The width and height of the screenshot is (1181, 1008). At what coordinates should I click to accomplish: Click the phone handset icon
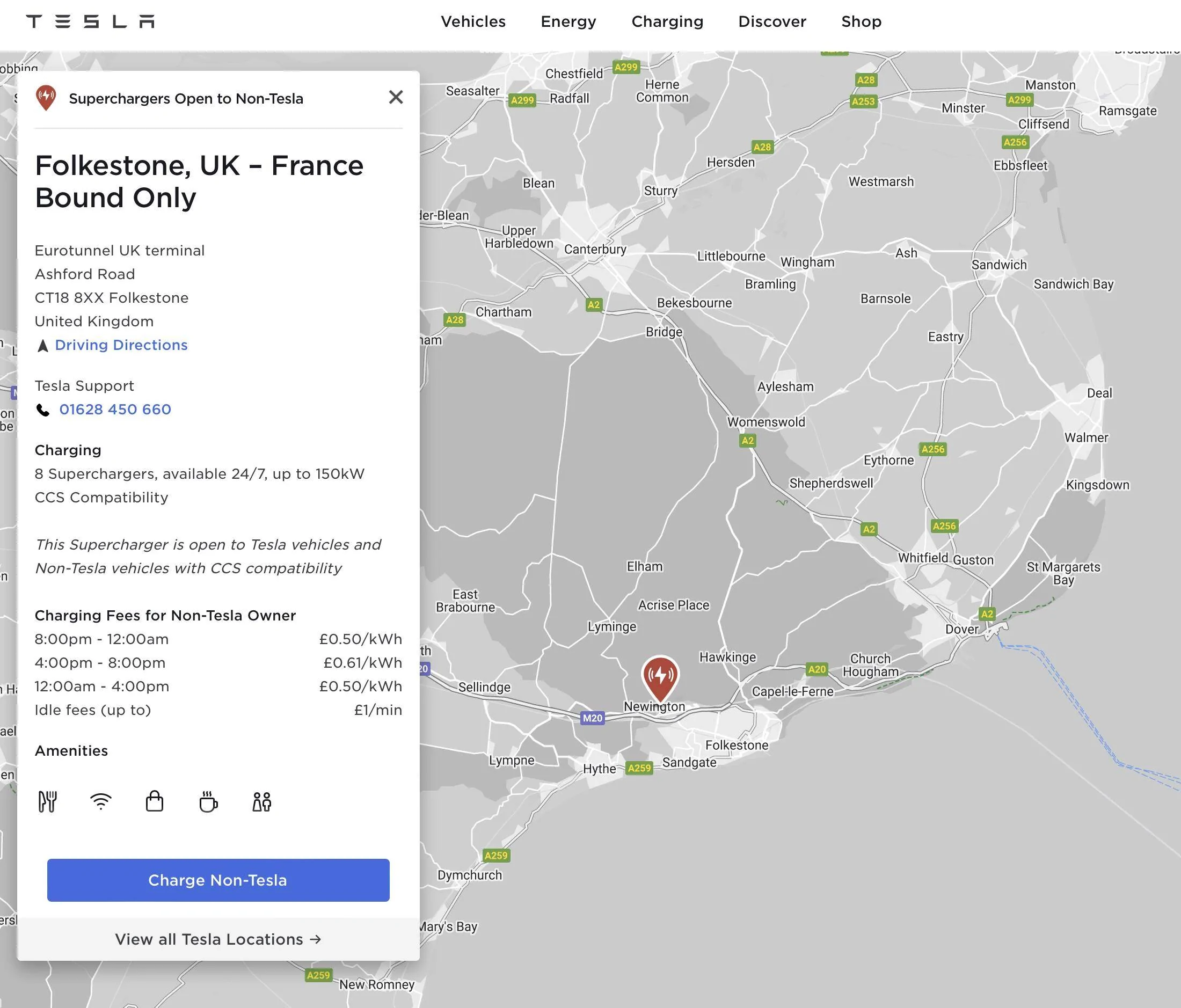point(43,410)
